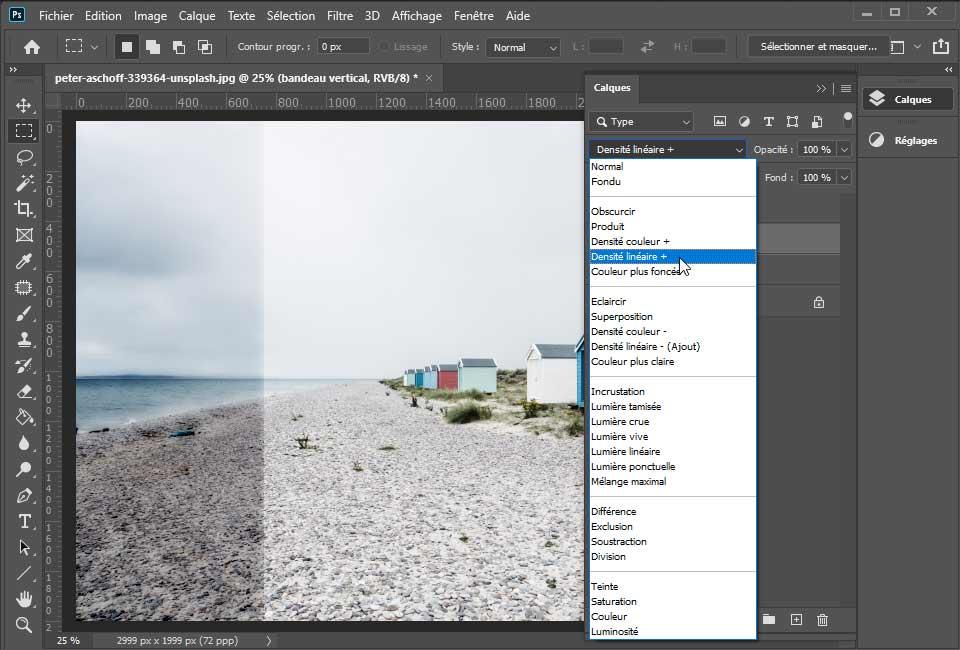Select the Path Selection tool
Screen dimensions: 960x650
(24, 547)
